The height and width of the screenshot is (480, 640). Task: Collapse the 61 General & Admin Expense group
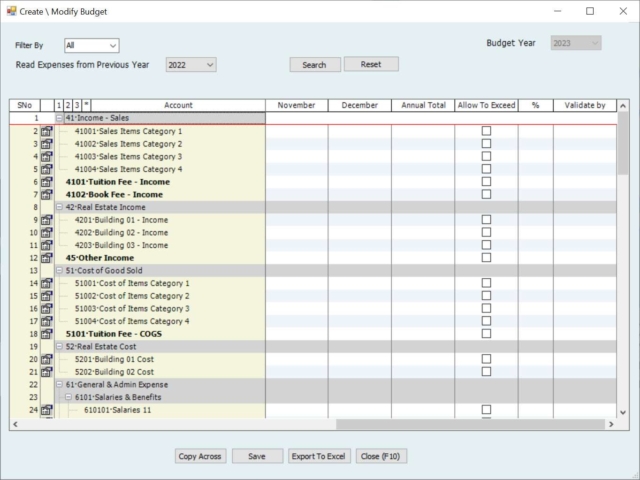click(x=59, y=384)
